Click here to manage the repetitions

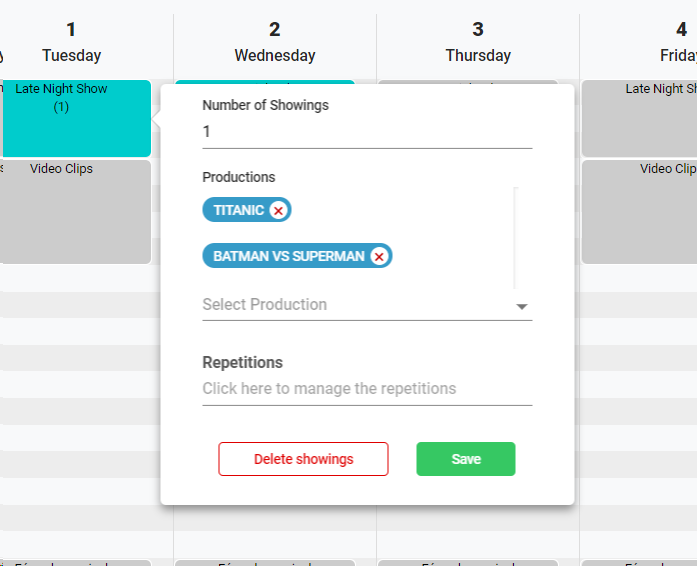(329, 388)
